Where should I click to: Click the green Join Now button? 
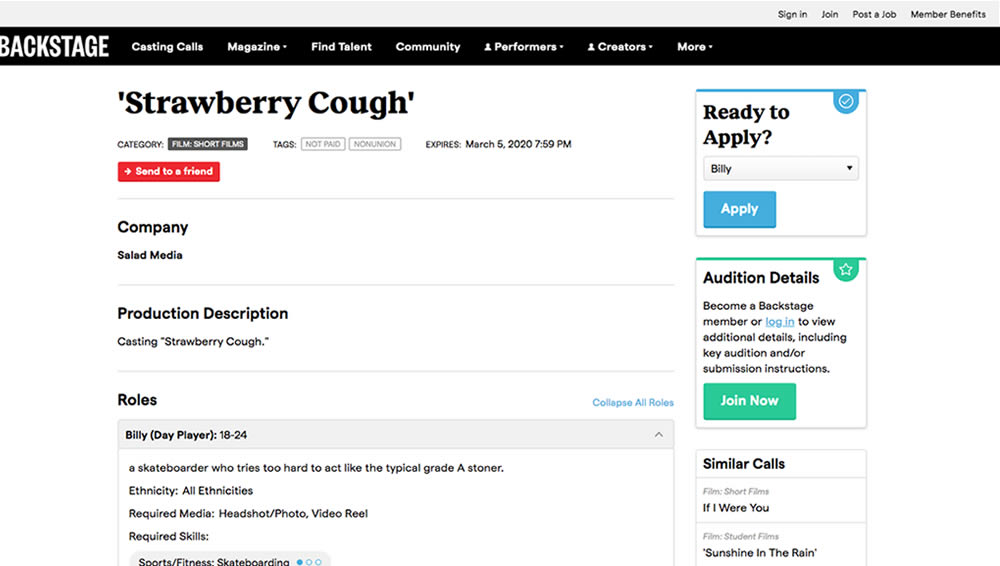[x=749, y=401]
